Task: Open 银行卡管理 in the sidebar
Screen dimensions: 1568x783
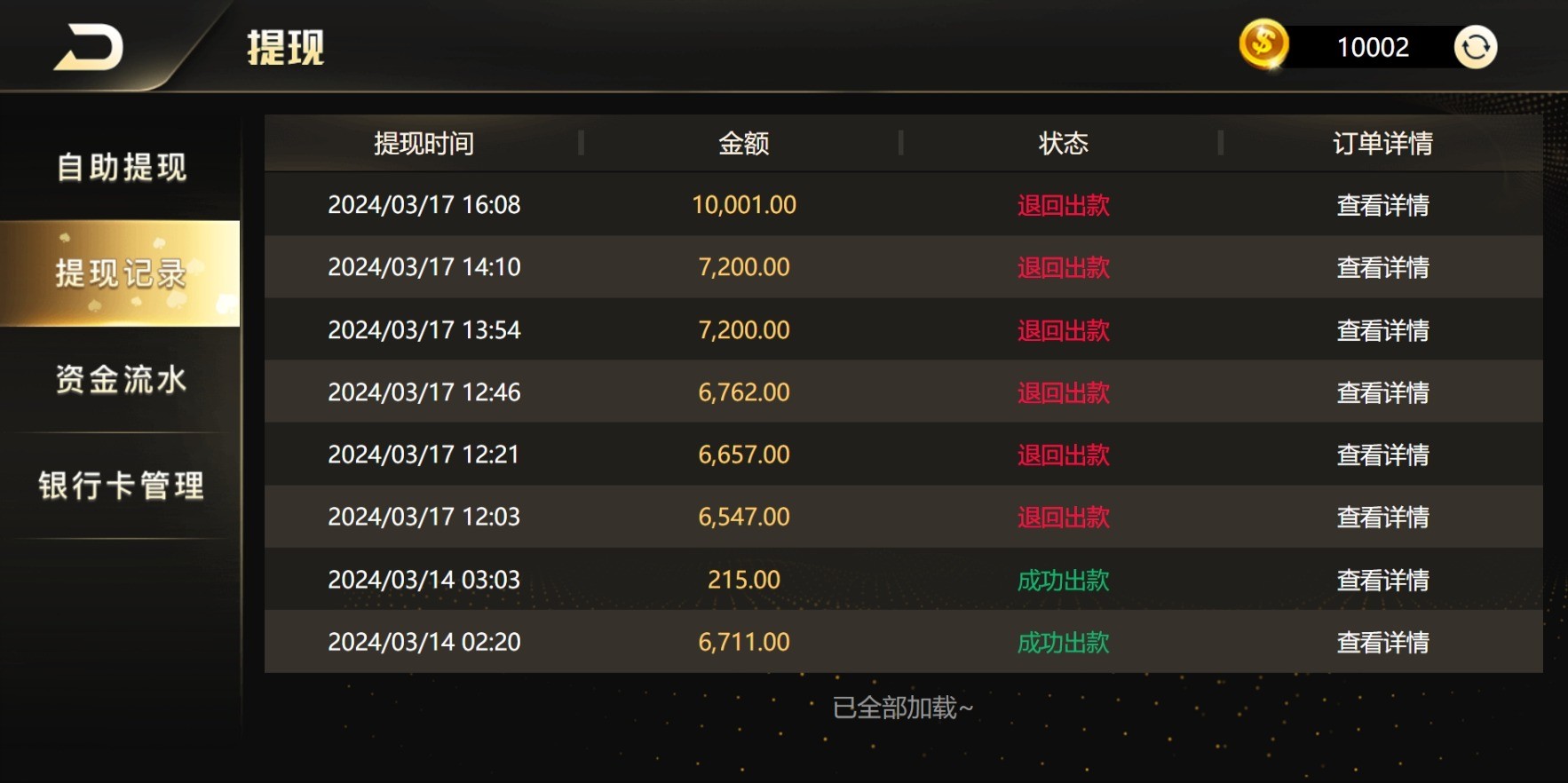Action: pyautogui.click(x=122, y=486)
